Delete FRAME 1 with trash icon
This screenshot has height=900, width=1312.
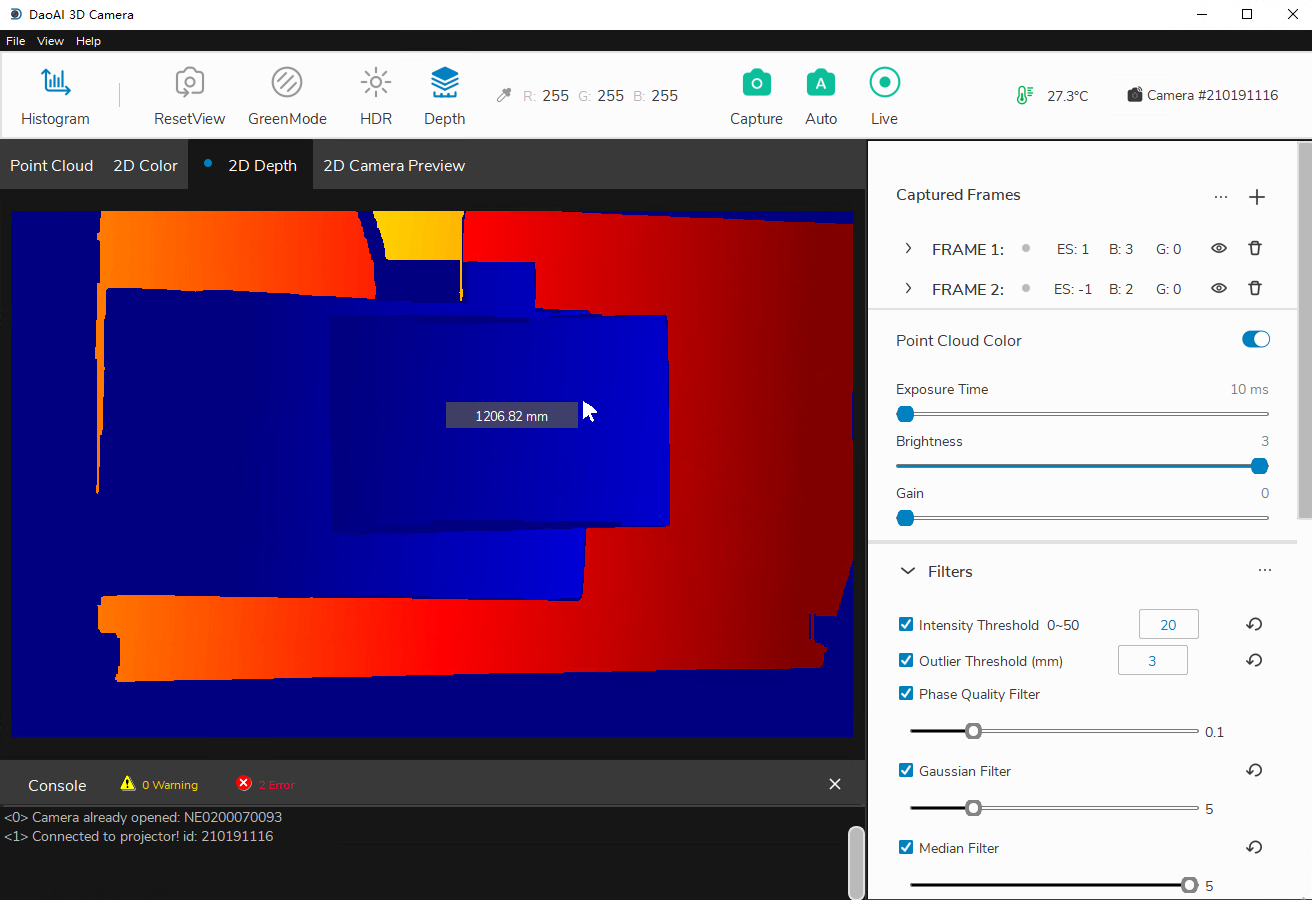tap(1255, 249)
